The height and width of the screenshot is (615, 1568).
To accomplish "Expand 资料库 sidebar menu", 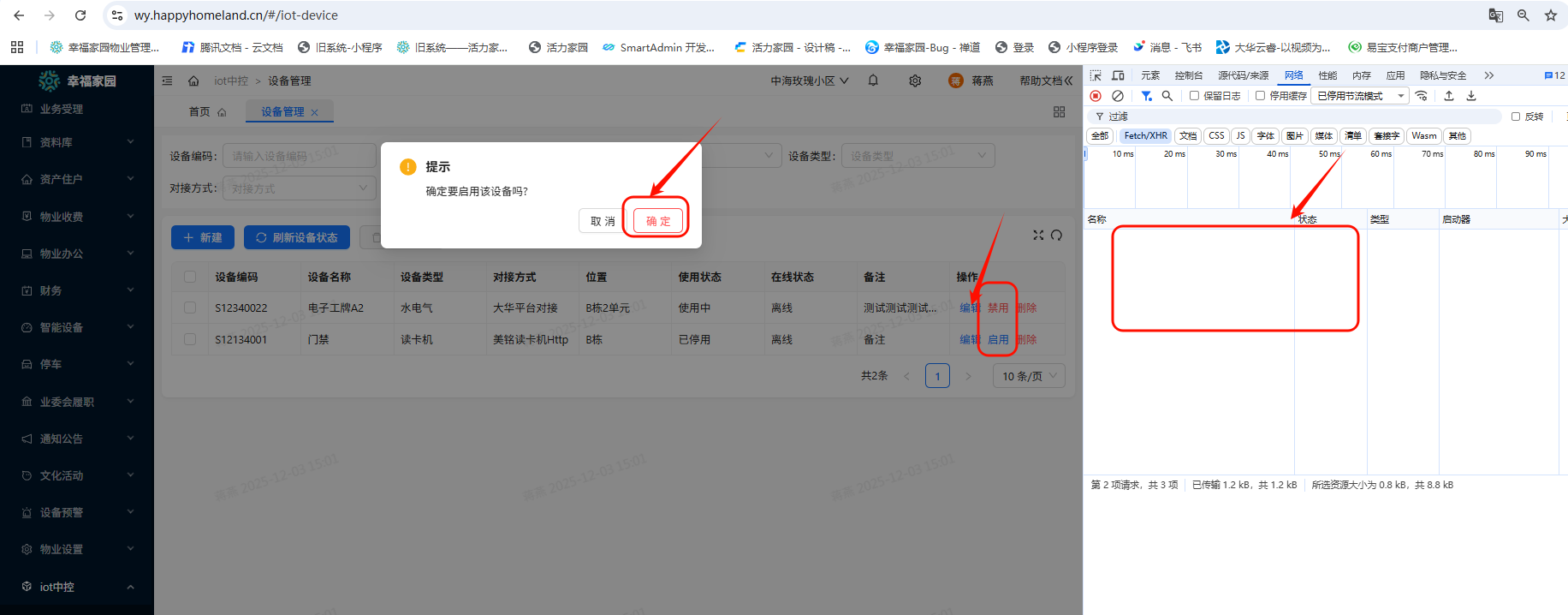I will 77,142.
